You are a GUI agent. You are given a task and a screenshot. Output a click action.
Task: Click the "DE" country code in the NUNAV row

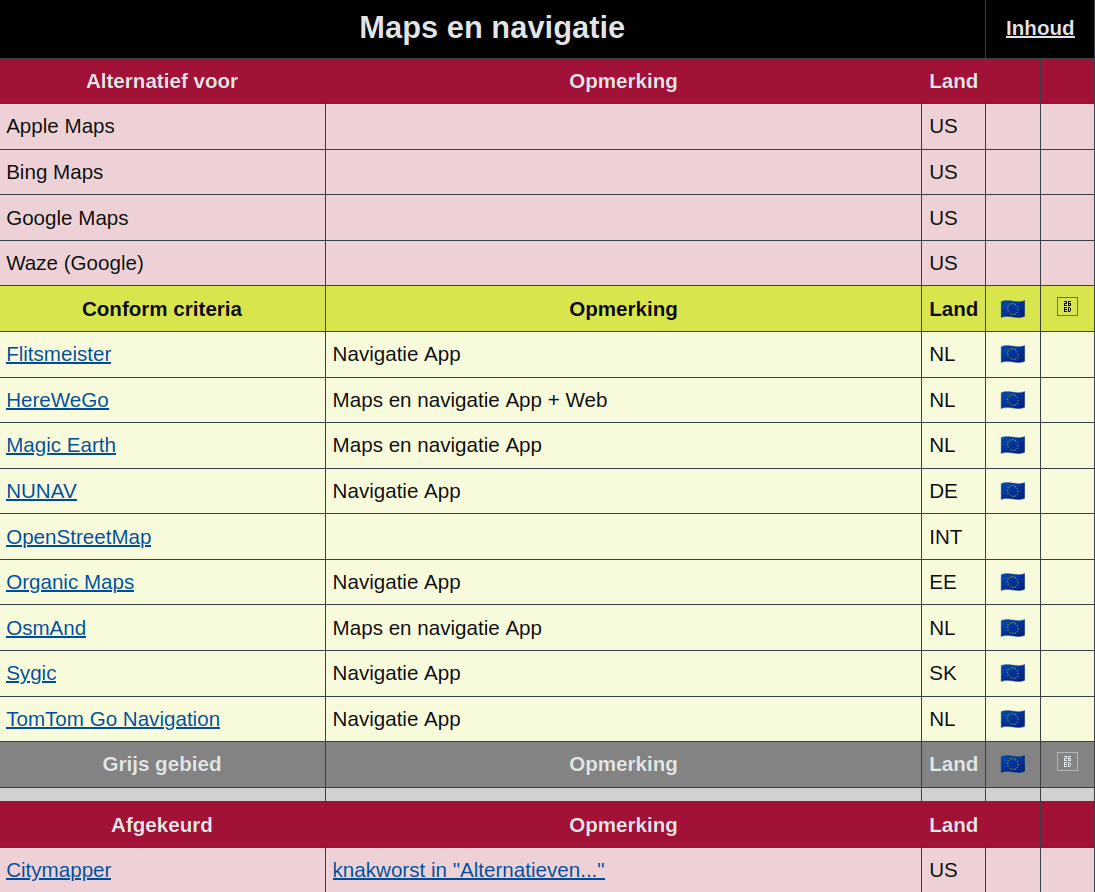point(943,491)
